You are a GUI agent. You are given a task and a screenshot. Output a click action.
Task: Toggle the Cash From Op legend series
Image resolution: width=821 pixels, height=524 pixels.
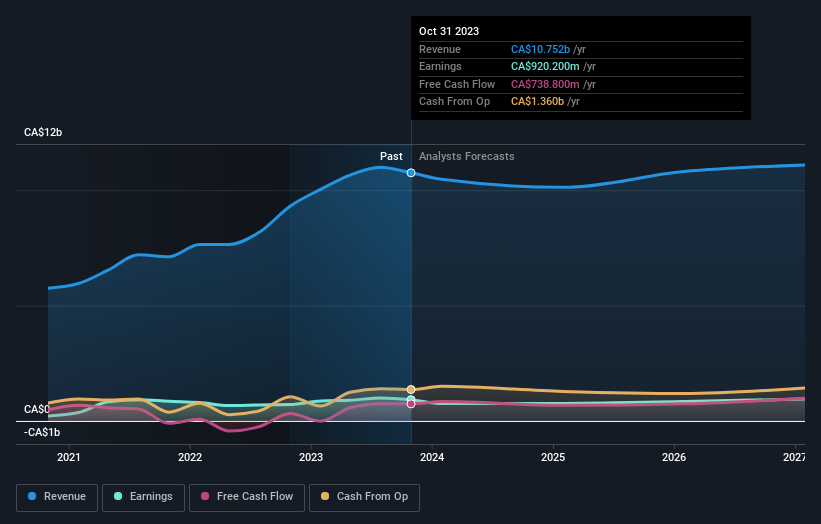364,497
